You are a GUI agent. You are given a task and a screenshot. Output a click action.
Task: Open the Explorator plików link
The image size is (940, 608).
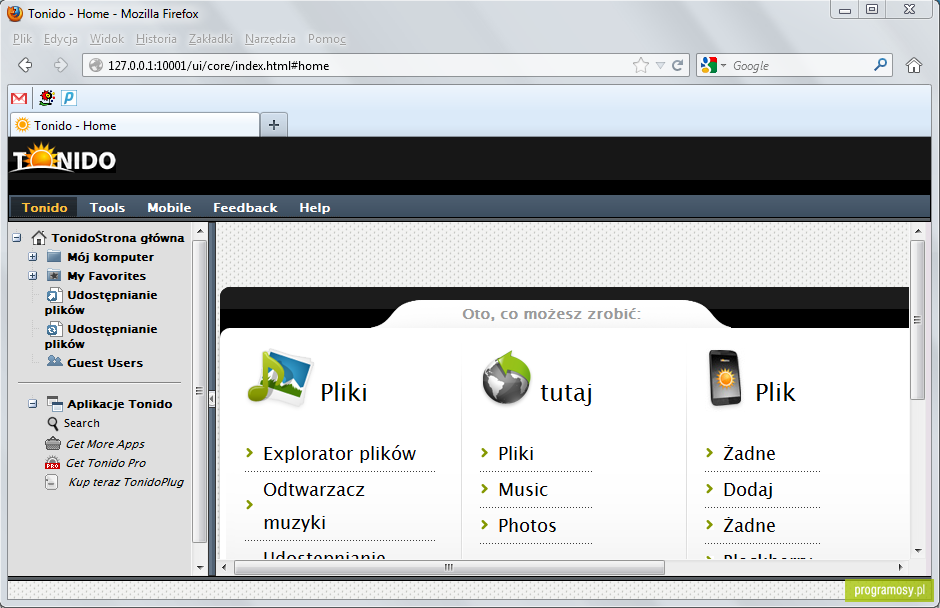pos(339,453)
